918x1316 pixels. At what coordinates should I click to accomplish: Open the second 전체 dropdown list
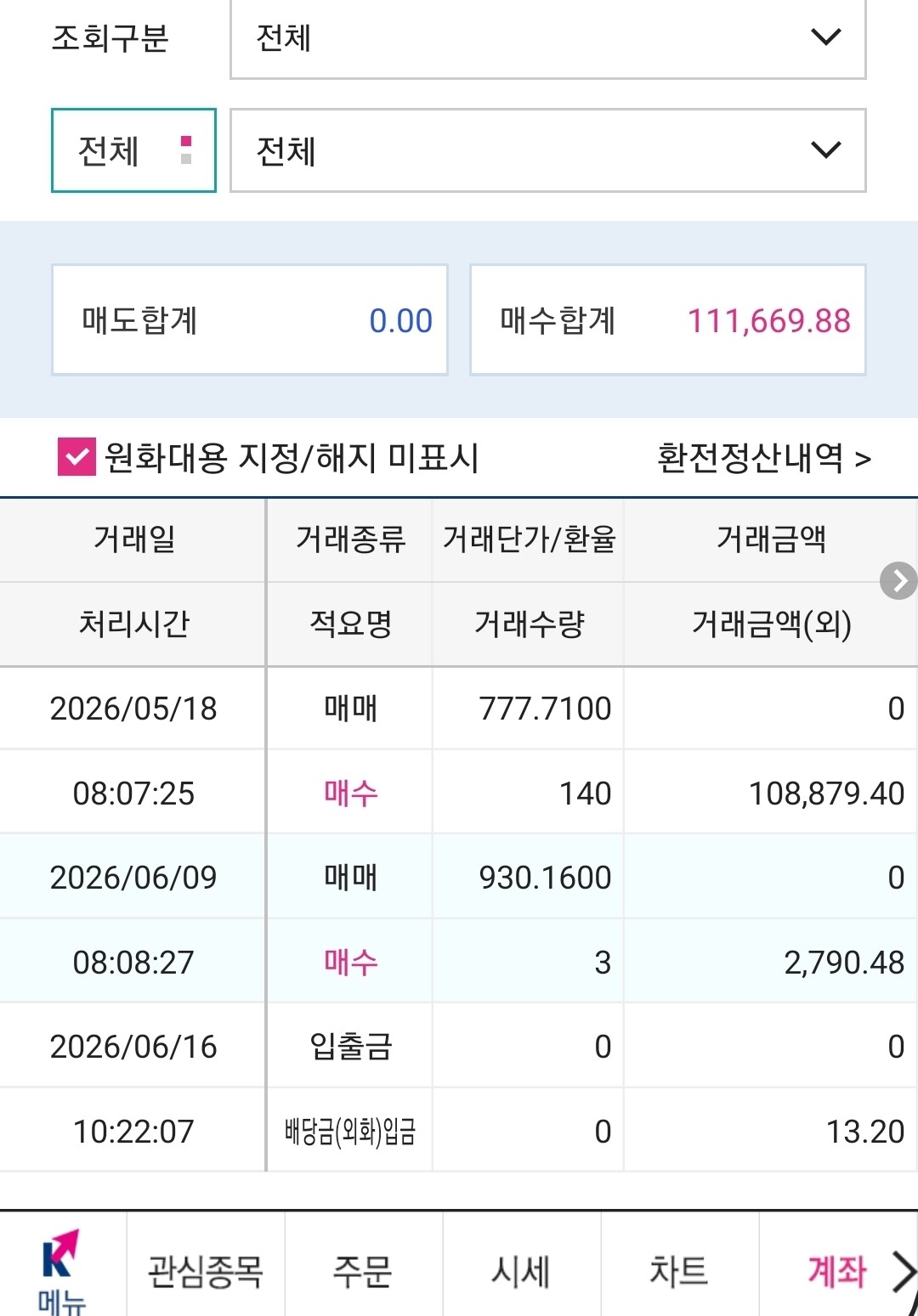tap(548, 150)
